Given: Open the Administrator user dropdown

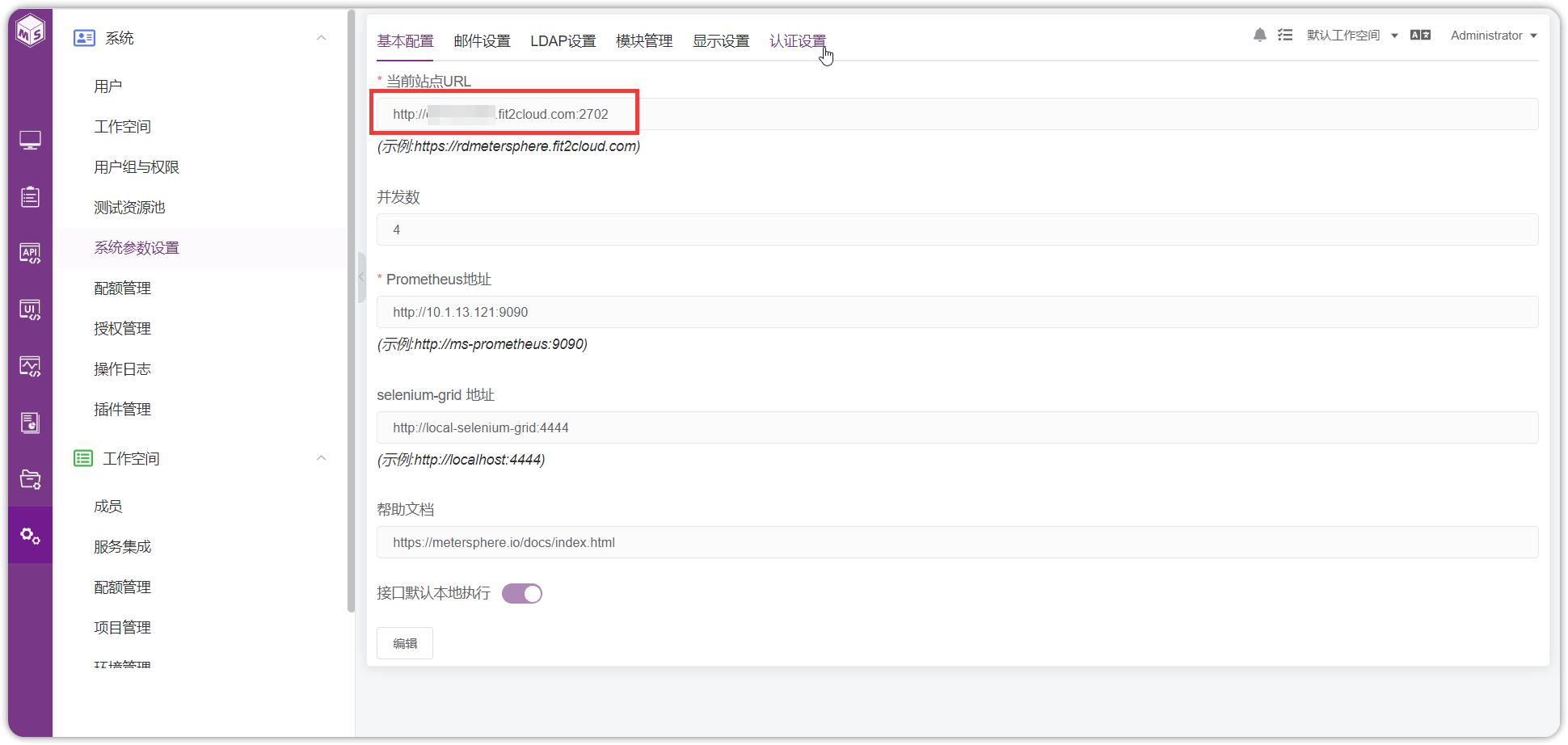Looking at the screenshot, I should point(1494,36).
